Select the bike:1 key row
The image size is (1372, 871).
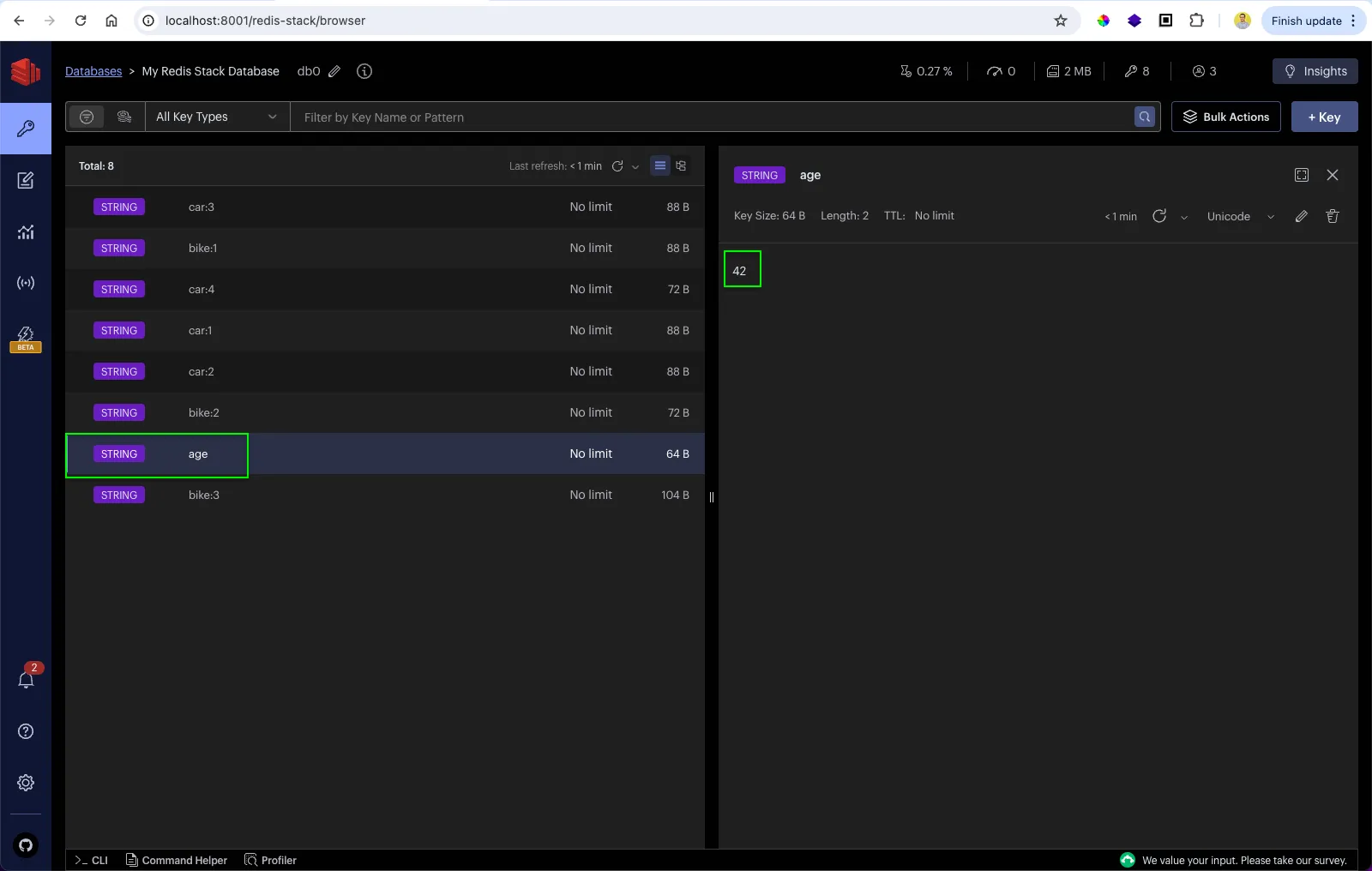pos(385,248)
